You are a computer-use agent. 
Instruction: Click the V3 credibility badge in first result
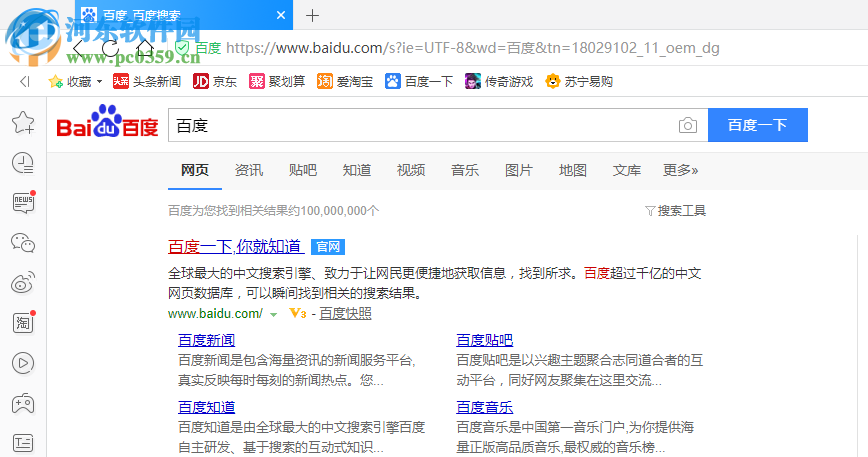coord(297,314)
